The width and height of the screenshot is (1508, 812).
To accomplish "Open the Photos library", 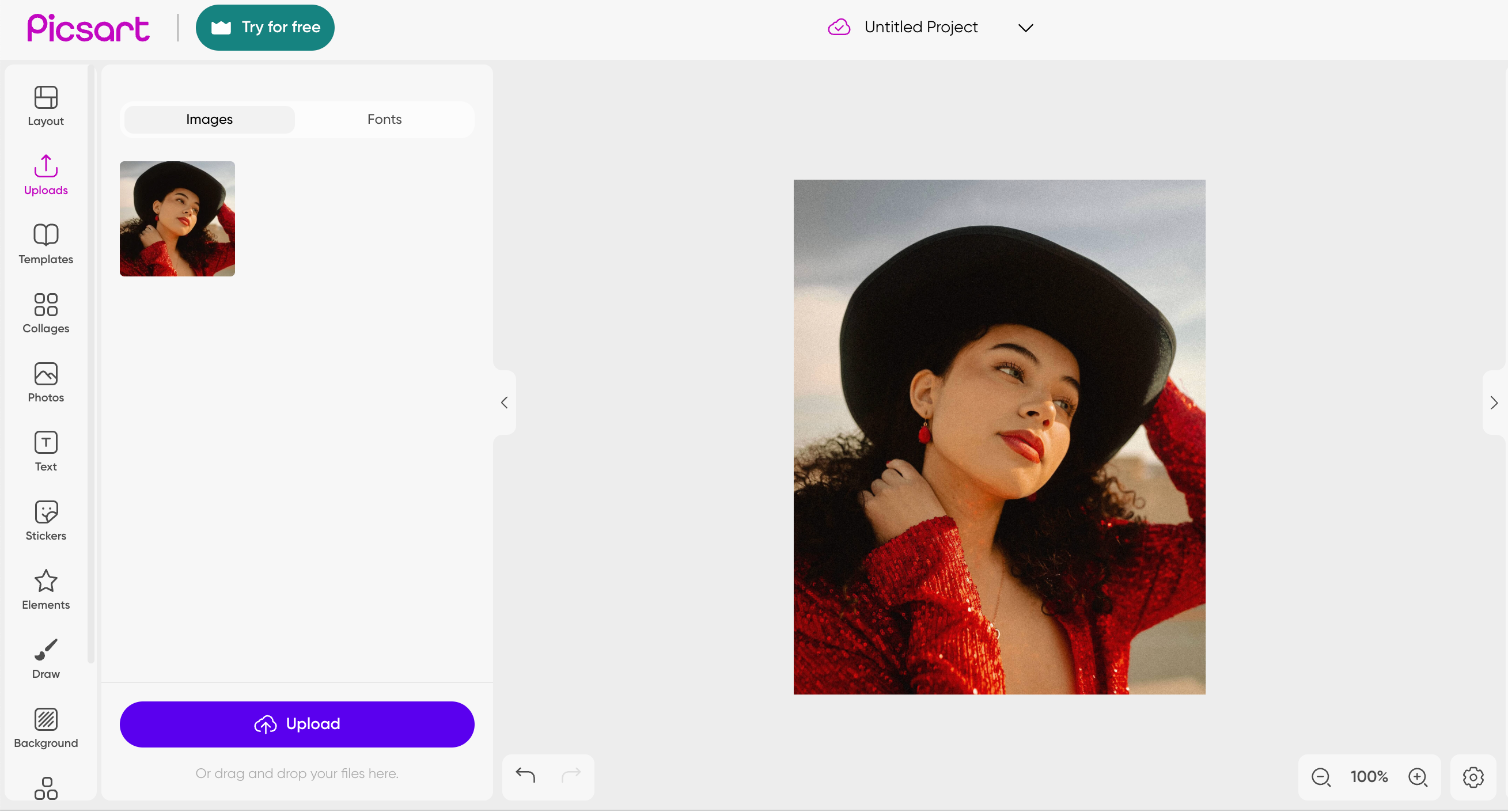I will (x=46, y=382).
